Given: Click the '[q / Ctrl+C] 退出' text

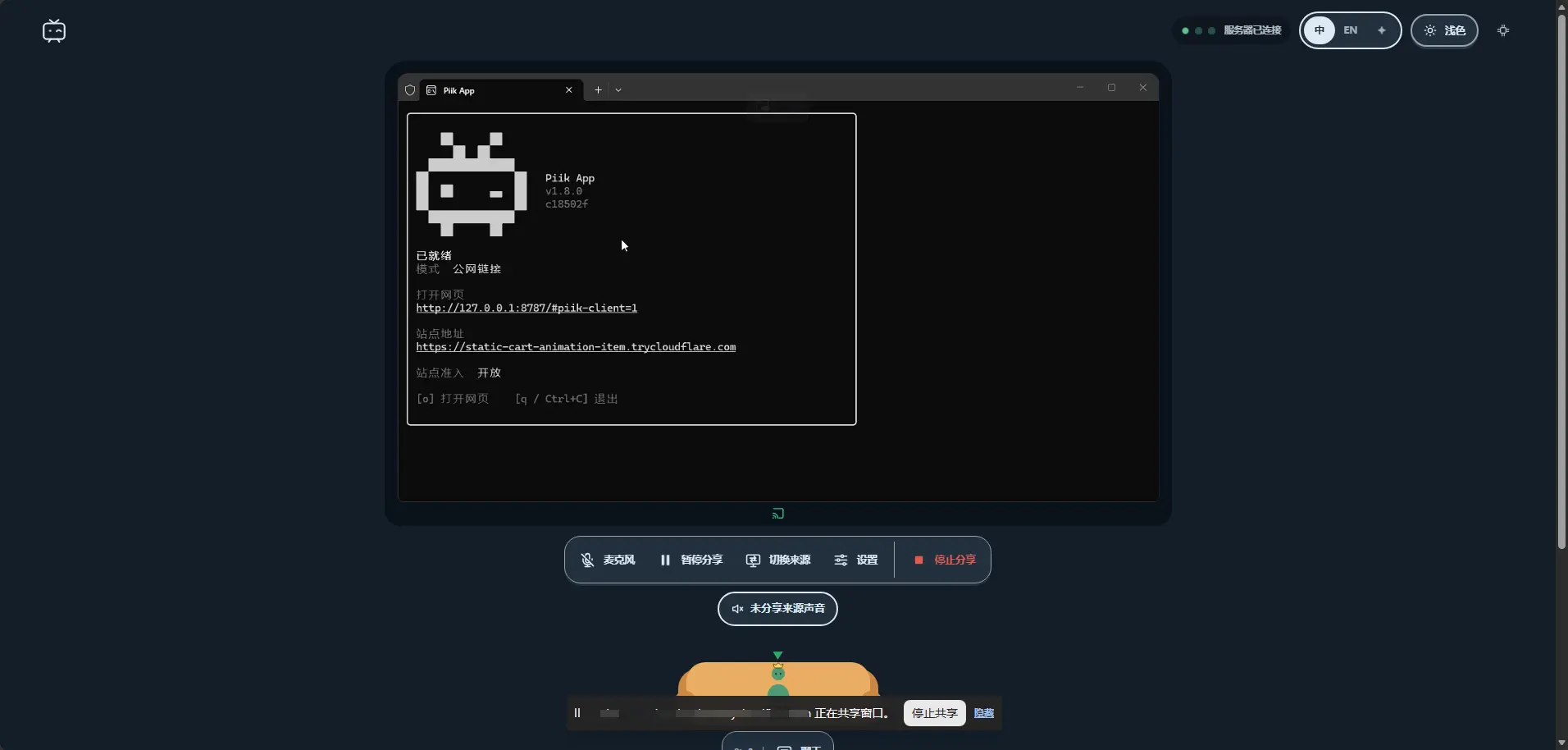Looking at the screenshot, I should coord(567,399).
